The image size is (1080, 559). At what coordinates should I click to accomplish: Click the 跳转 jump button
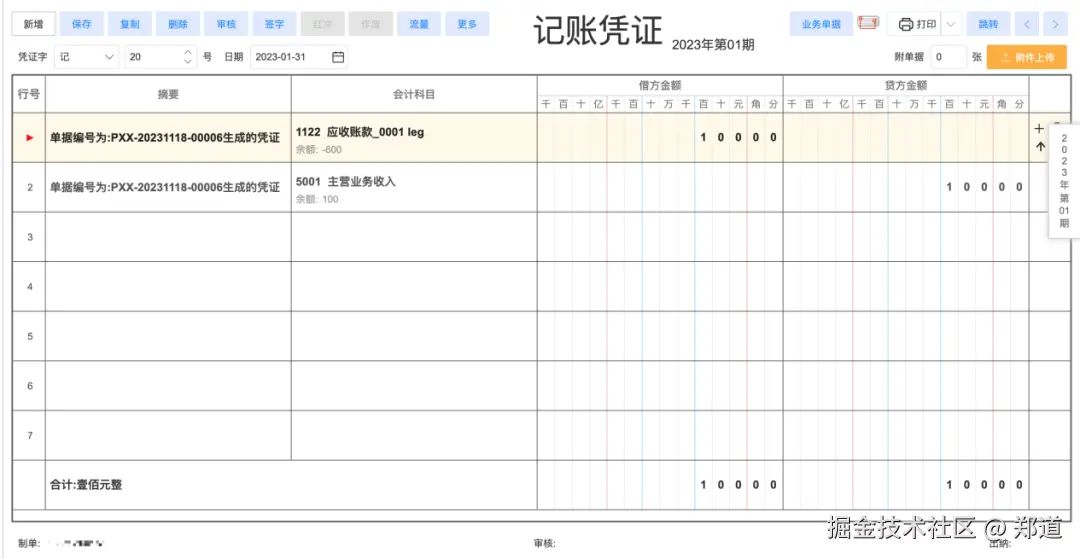point(988,24)
